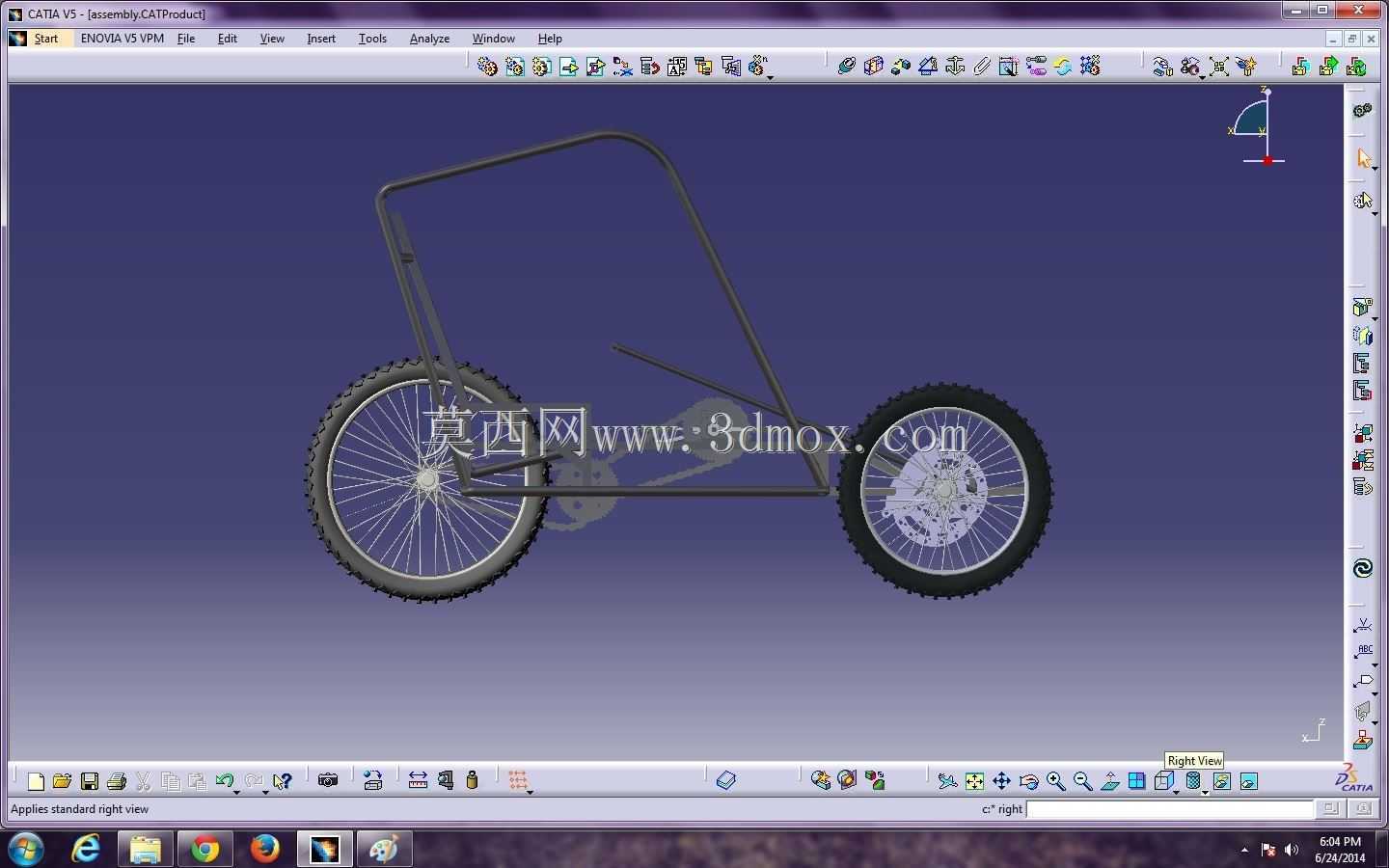Click the Redo arrow icon

coord(254,781)
